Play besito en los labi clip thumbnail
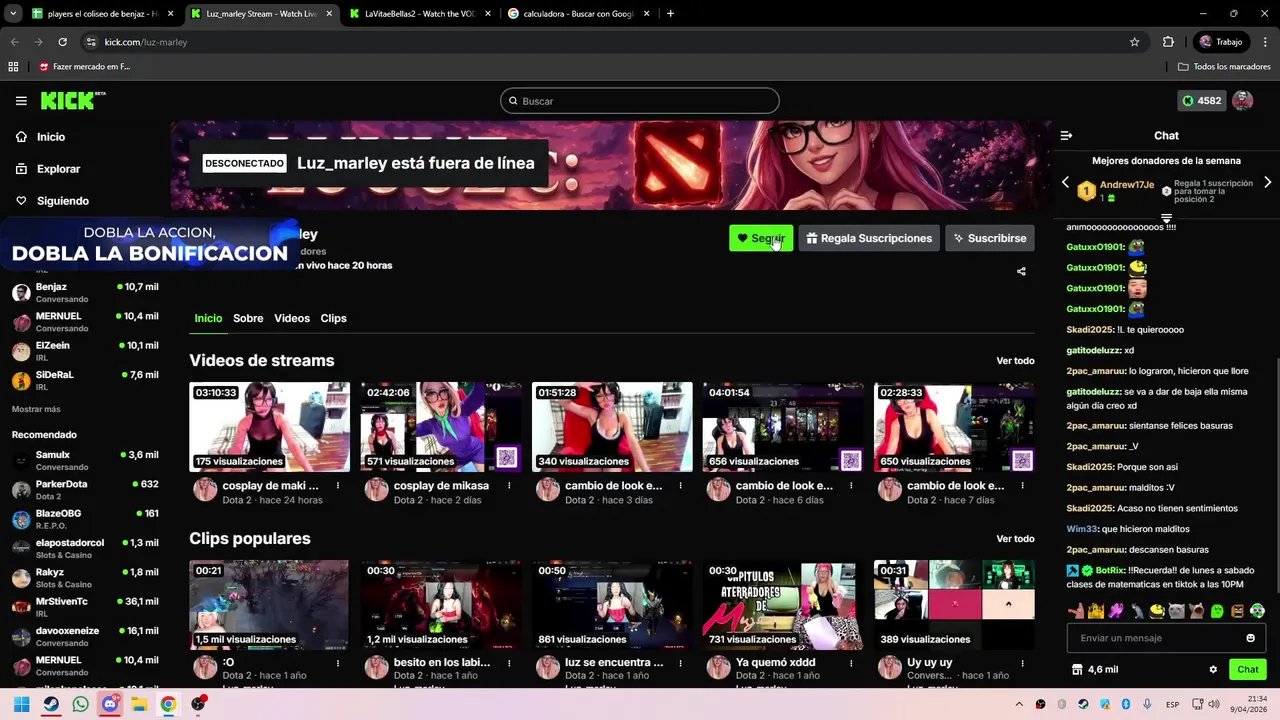Screen dimensions: 1280x720 click(441, 605)
